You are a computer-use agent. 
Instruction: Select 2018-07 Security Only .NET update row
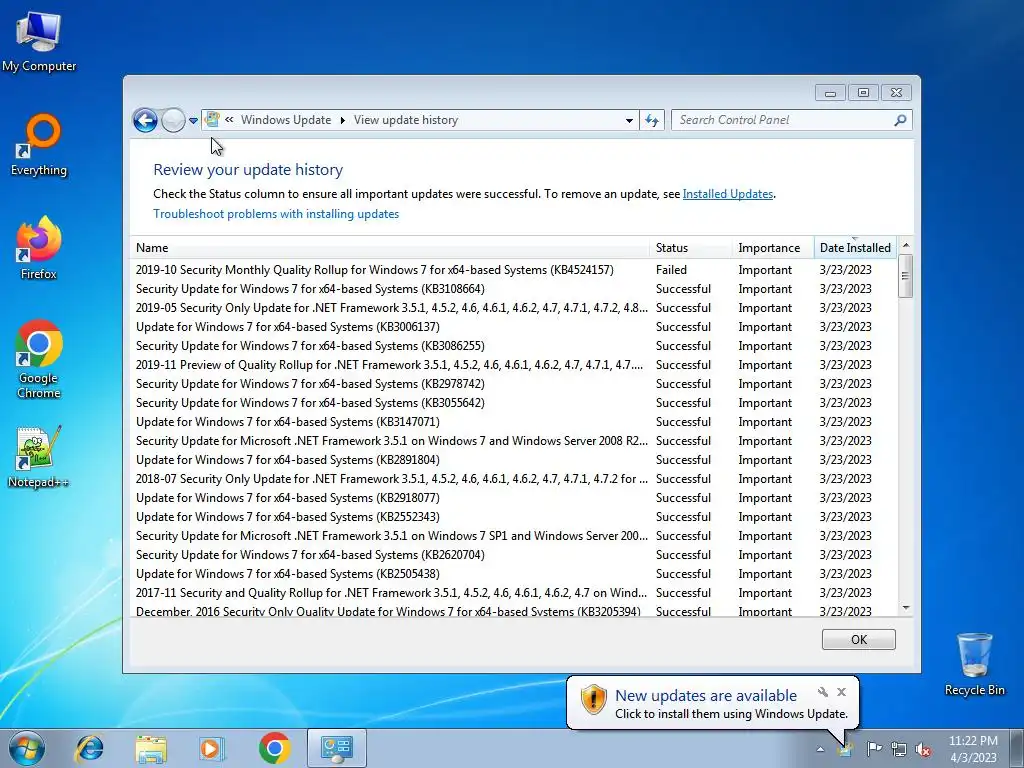tap(514, 479)
